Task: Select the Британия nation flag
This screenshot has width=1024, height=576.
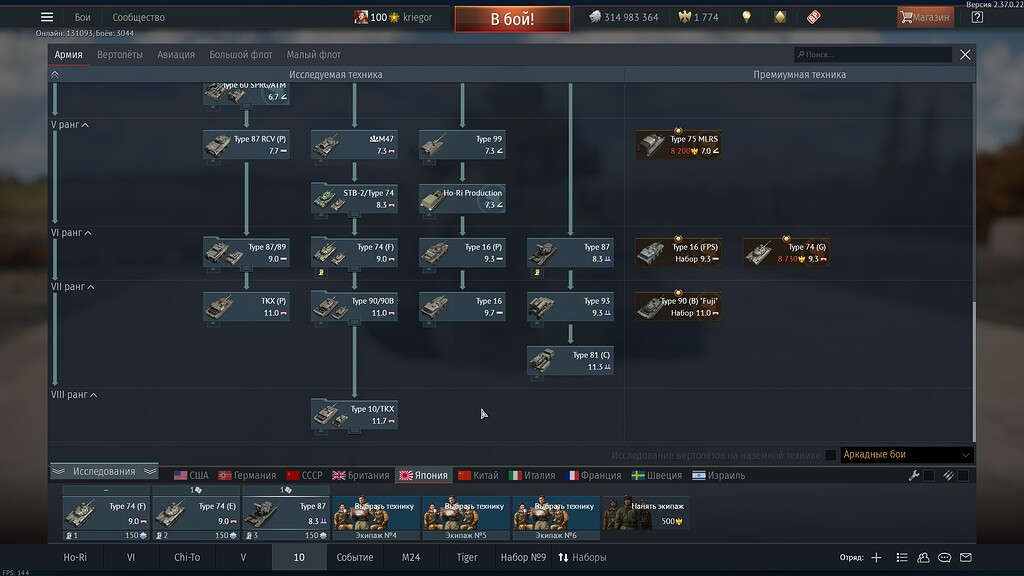Action: pos(360,475)
